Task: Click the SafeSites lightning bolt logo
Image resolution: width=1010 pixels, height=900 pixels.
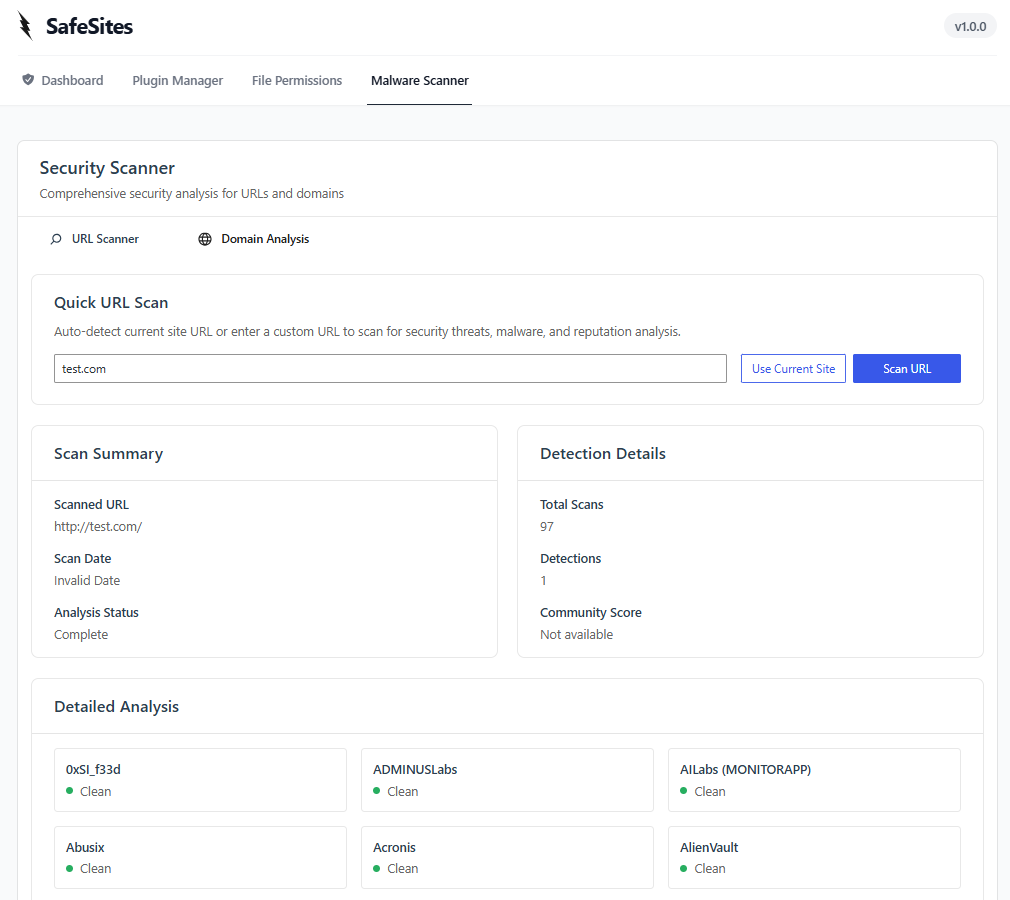Action: [x=25, y=26]
